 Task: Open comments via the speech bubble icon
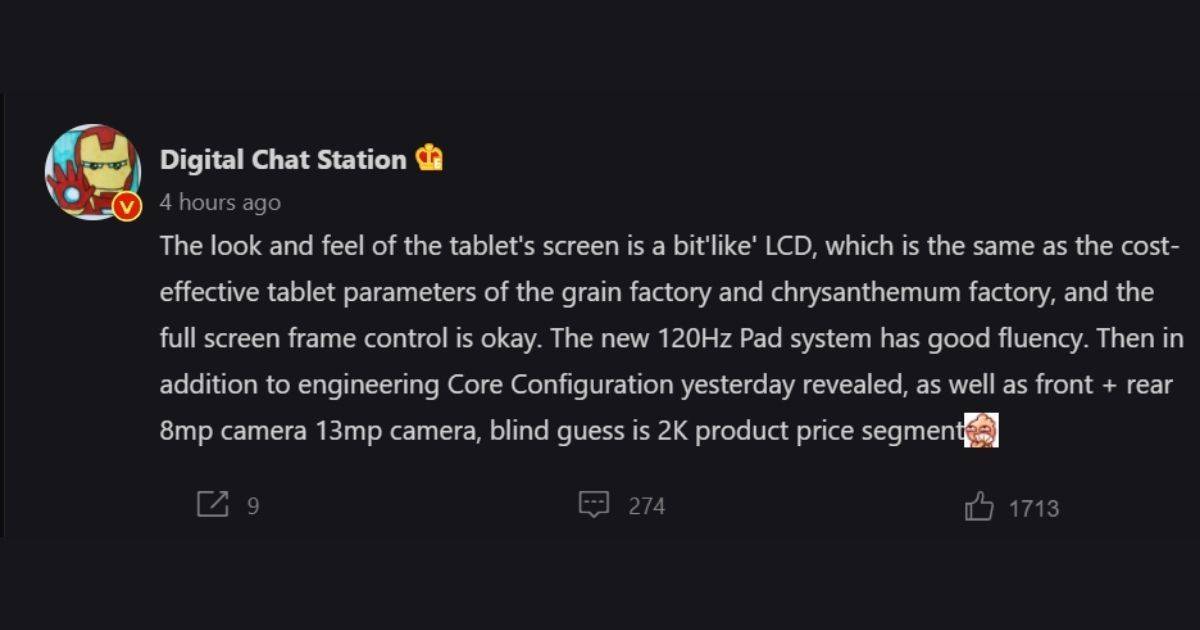pyautogui.click(x=594, y=505)
